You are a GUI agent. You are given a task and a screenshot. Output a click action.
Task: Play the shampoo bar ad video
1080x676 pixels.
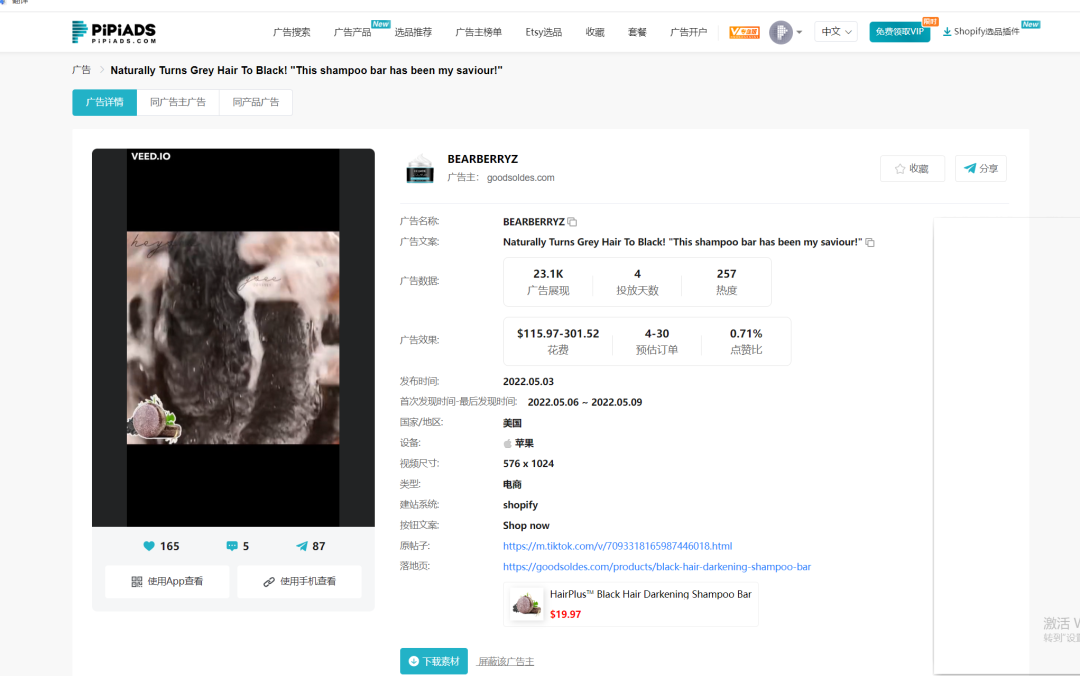(233, 338)
